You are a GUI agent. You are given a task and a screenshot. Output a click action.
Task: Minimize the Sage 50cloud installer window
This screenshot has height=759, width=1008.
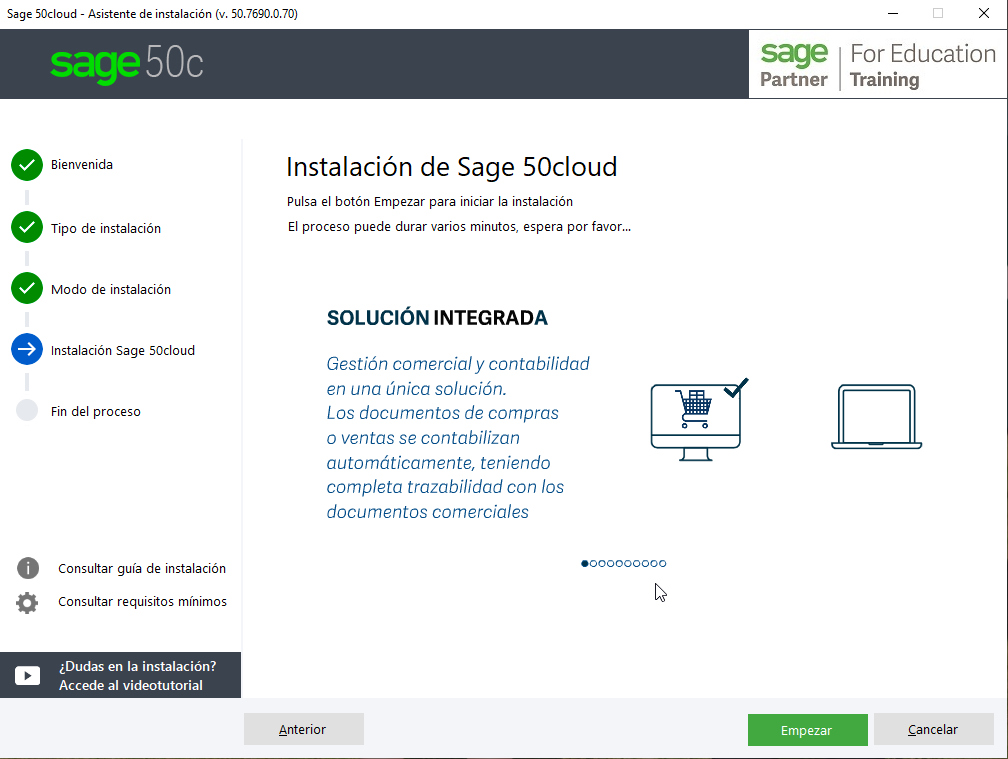point(893,13)
